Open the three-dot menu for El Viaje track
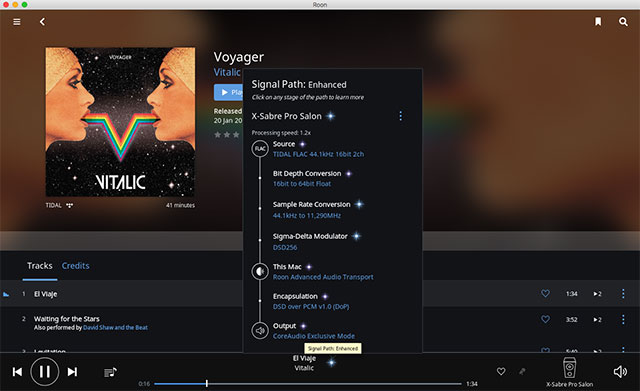The width and height of the screenshot is (640, 391). pos(623,293)
